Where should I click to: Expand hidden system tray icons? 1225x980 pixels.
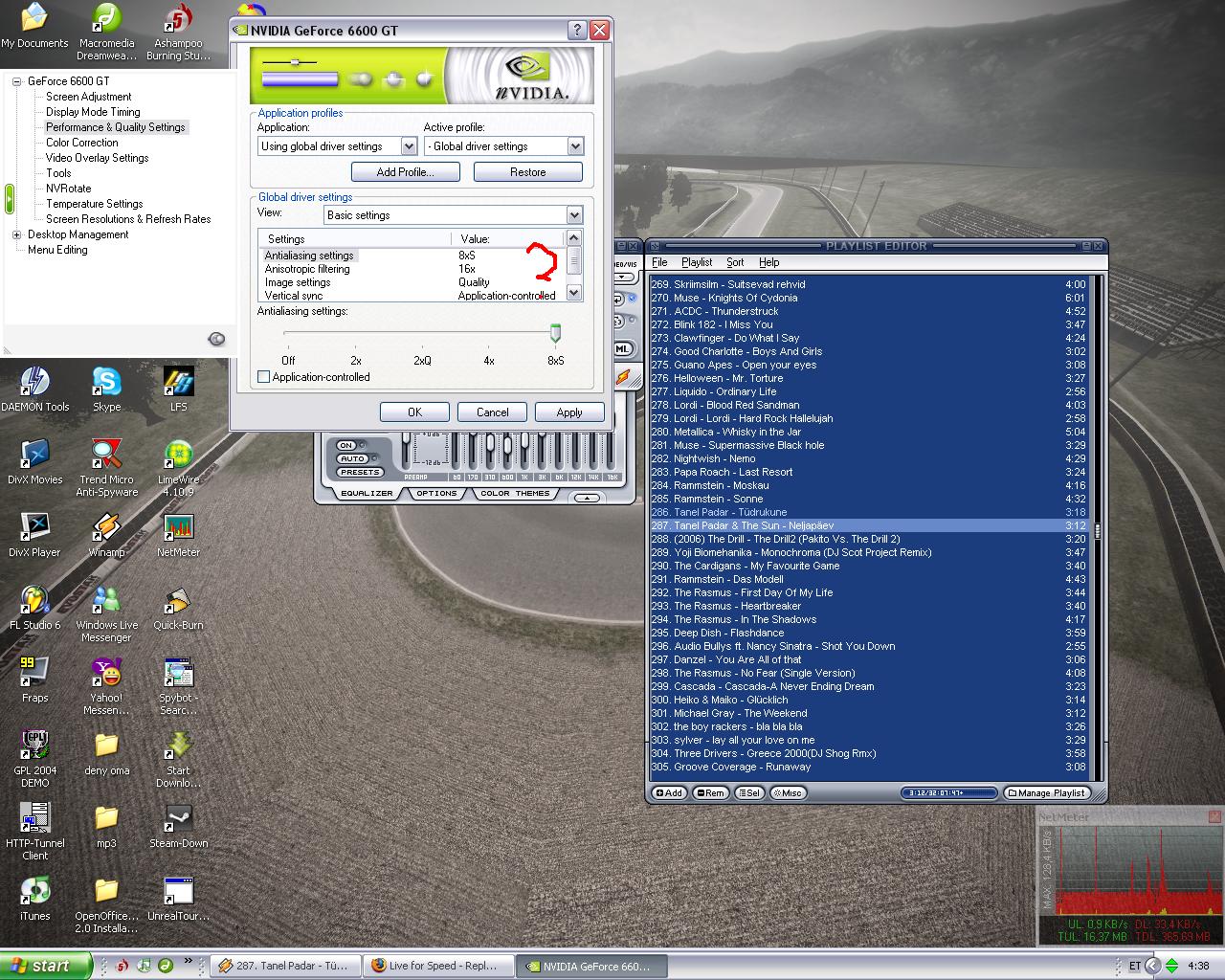[1153, 966]
